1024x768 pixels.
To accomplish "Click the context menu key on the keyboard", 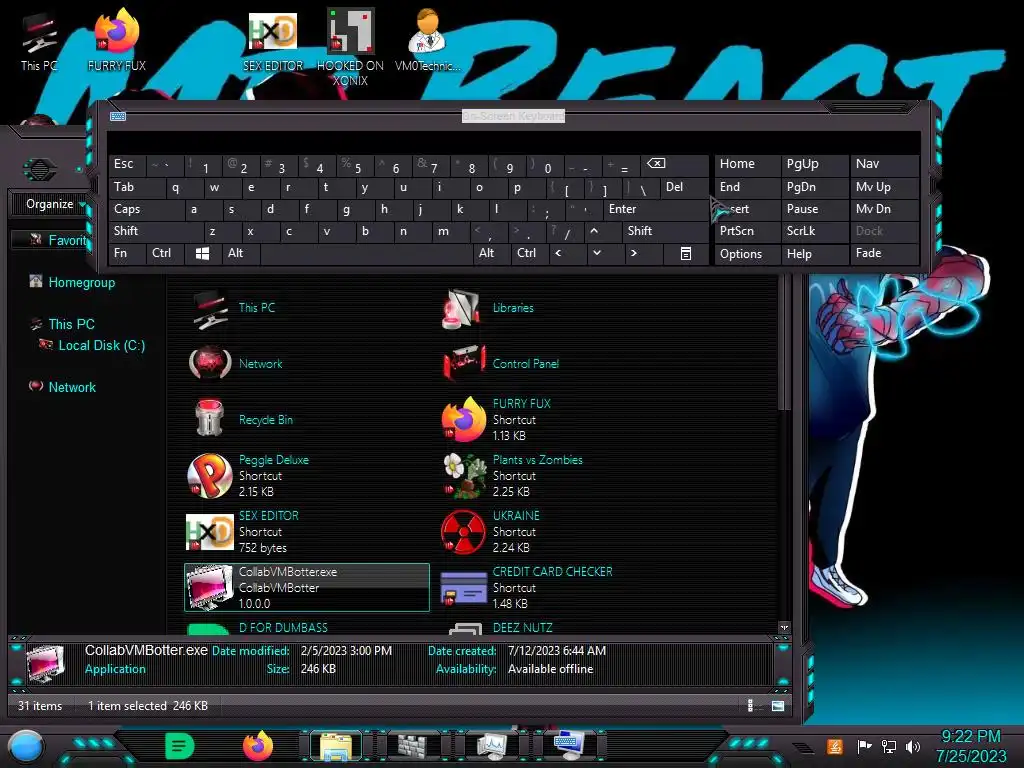I will [x=686, y=253].
